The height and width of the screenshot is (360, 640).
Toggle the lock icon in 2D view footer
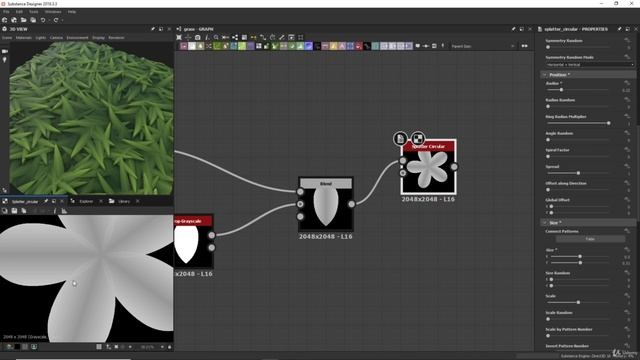click(x=169, y=347)
